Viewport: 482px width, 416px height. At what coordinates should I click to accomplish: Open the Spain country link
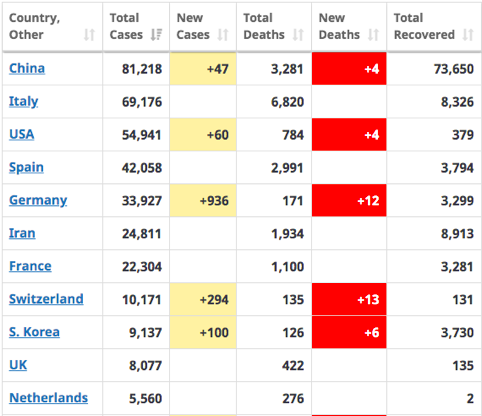pos(26,167)
